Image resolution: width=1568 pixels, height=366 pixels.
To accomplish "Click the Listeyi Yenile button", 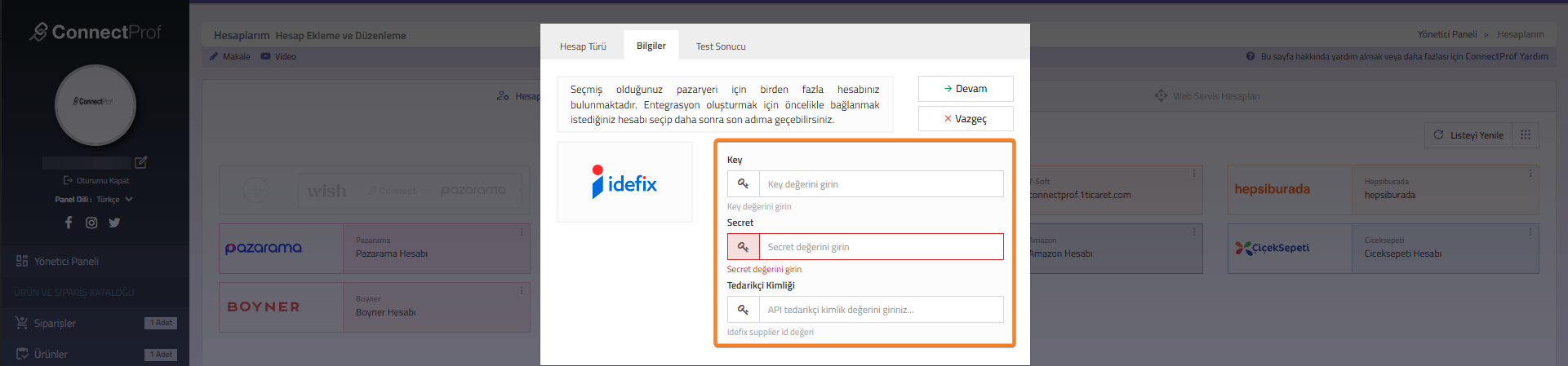I will (x=1468, y=135).
